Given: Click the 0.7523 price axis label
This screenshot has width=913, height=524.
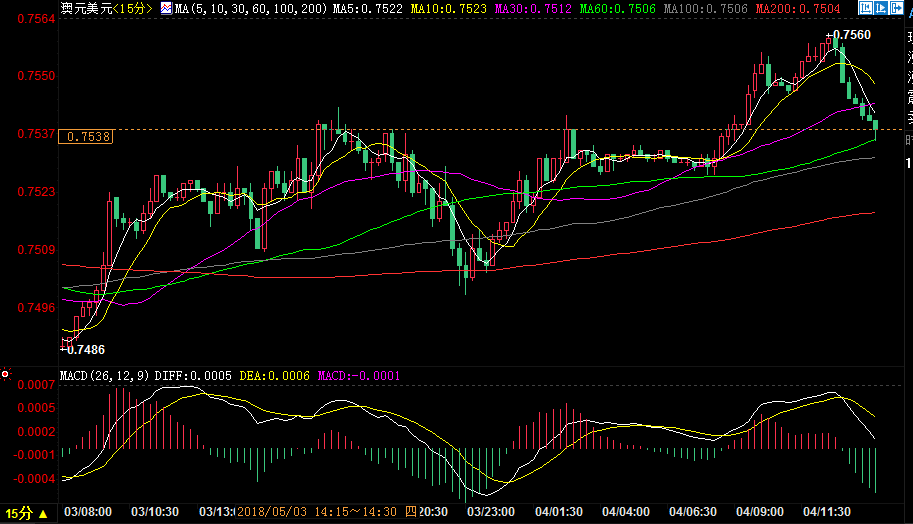Looking at the screenshot, I should pyautogui.click(x=36, y=192).
